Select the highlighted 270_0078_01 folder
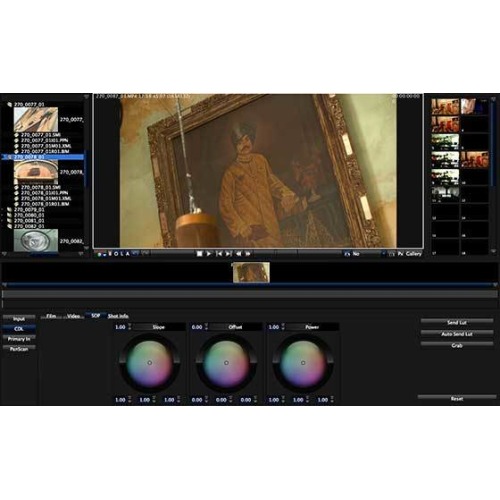 pos(43,157)
